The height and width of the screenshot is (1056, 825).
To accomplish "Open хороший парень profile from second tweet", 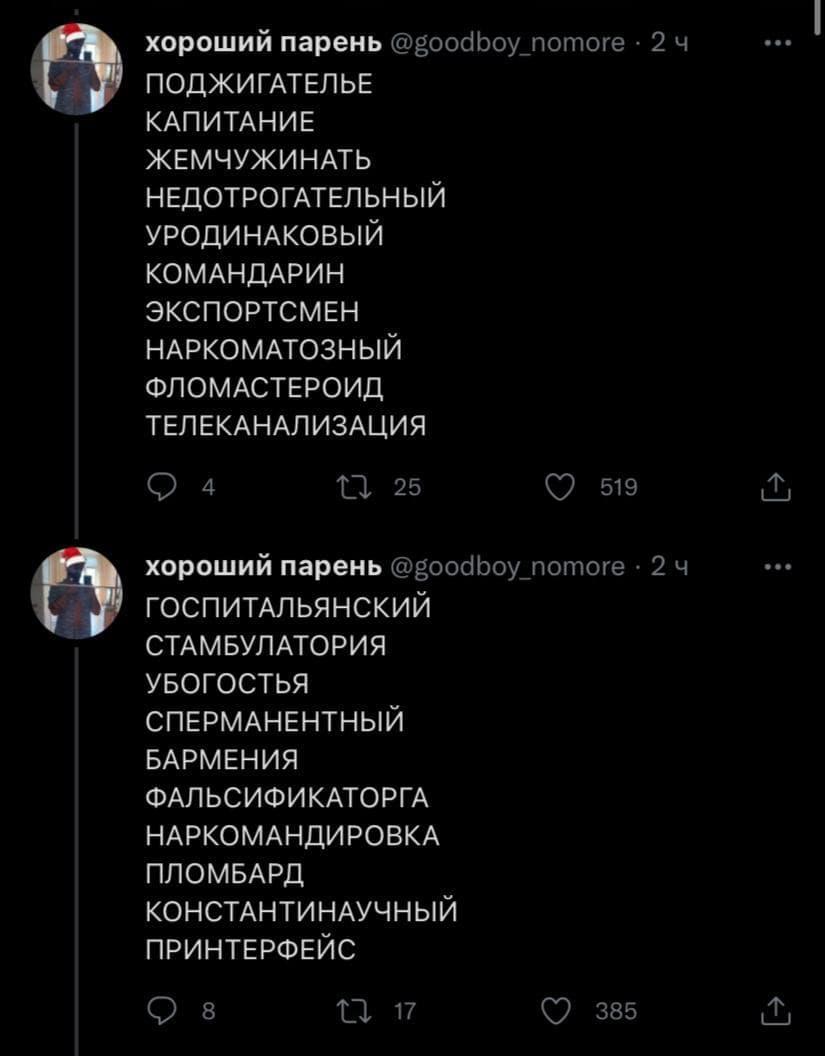I will pos(264,567).
